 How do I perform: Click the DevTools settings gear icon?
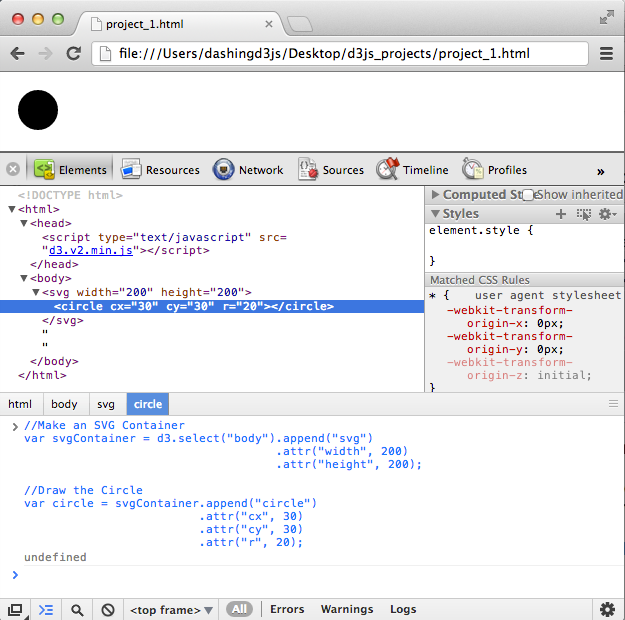pos(607,609)
